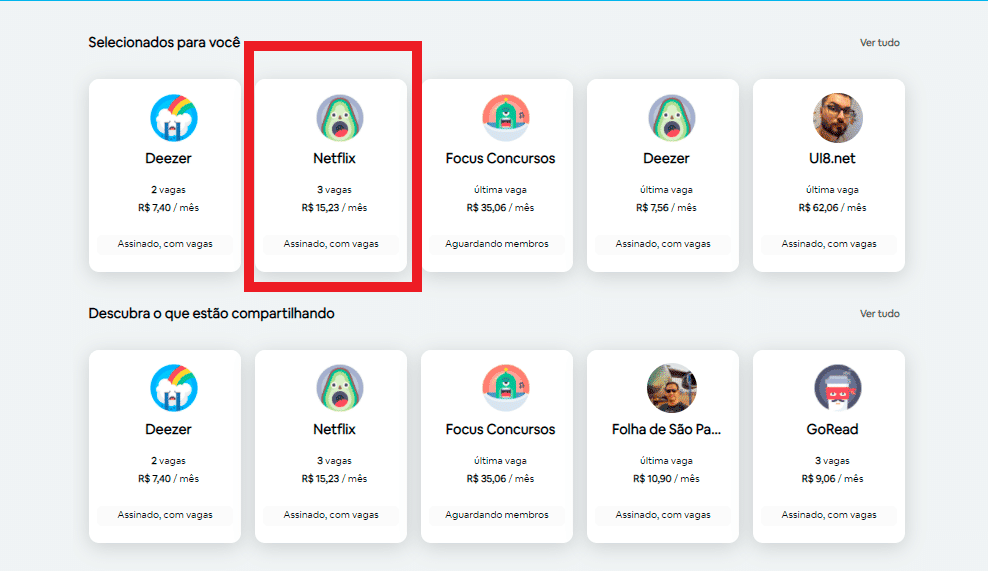The image size is (988, 571).
Task: Select 'Deezer' title in Descubra section
Action: click(168, 429)
